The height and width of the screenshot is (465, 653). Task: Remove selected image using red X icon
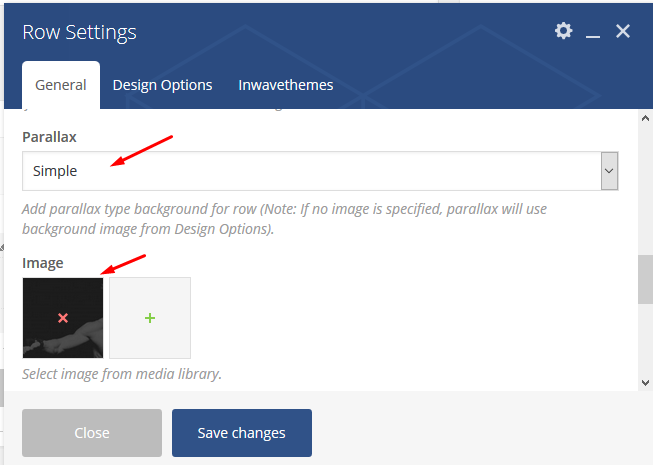[63, 318]
